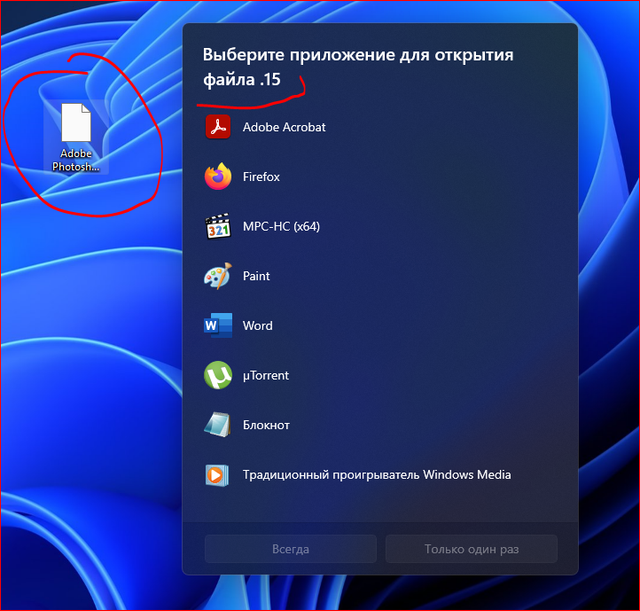The width and height of the screenshot is (640, 611).
Task: Choose the Firefox list entry label
Action: pyautogui.click(x=261, y=177)
